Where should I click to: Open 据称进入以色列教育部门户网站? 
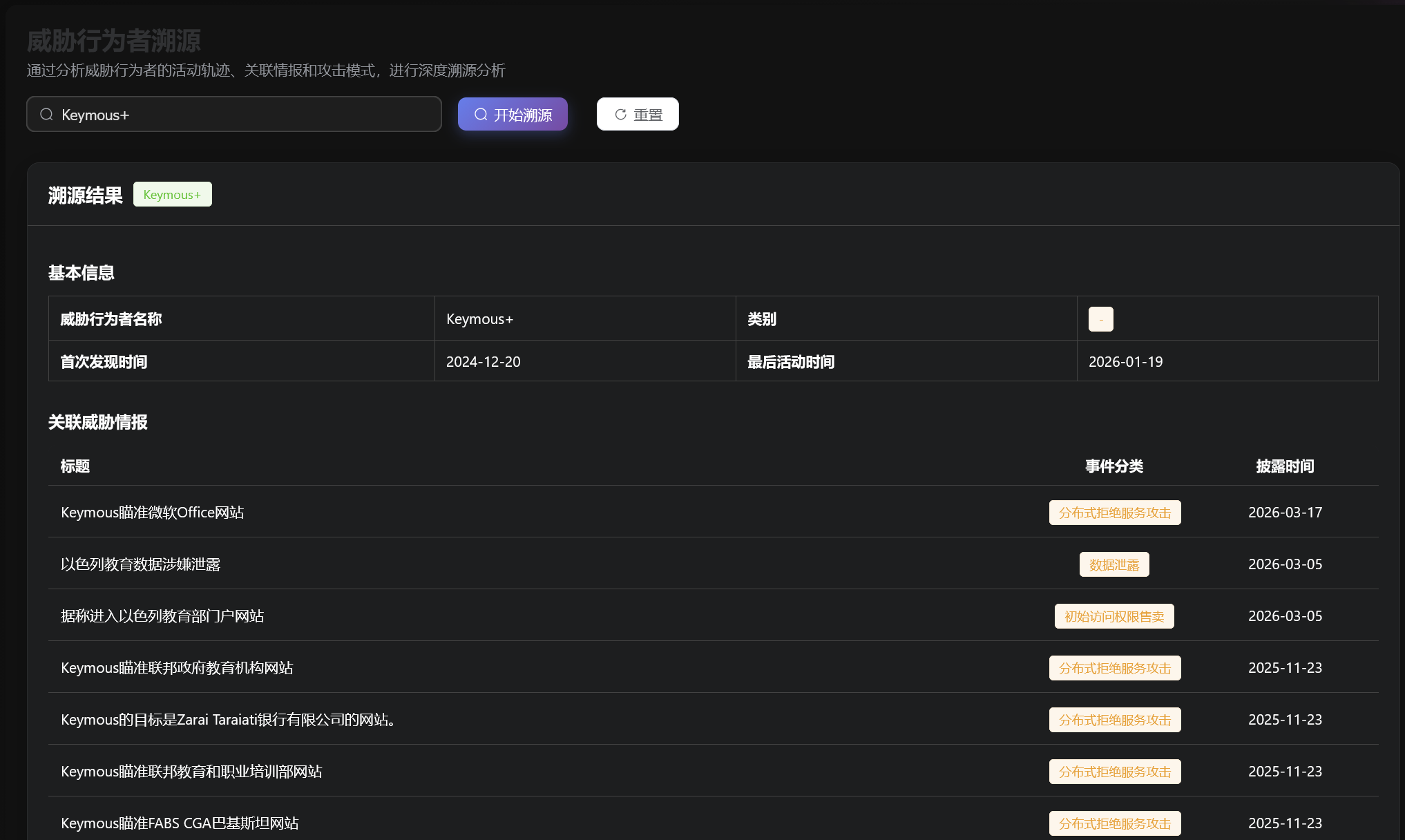click(162, 615)
